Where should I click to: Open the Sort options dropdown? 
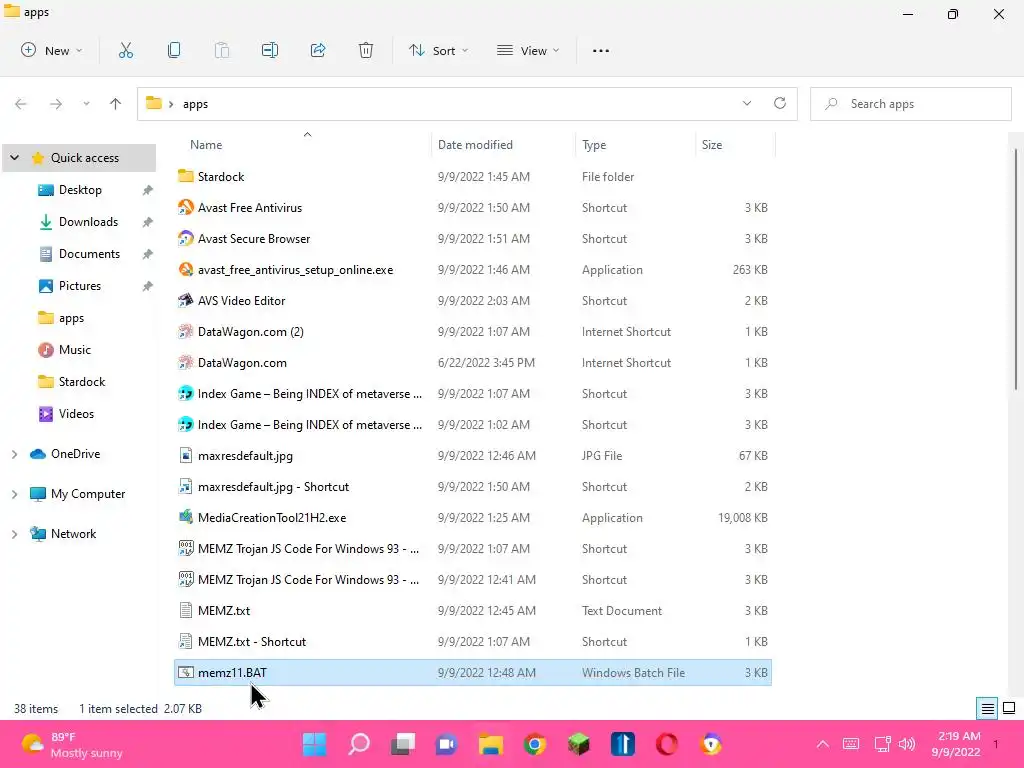pos(439,50)
